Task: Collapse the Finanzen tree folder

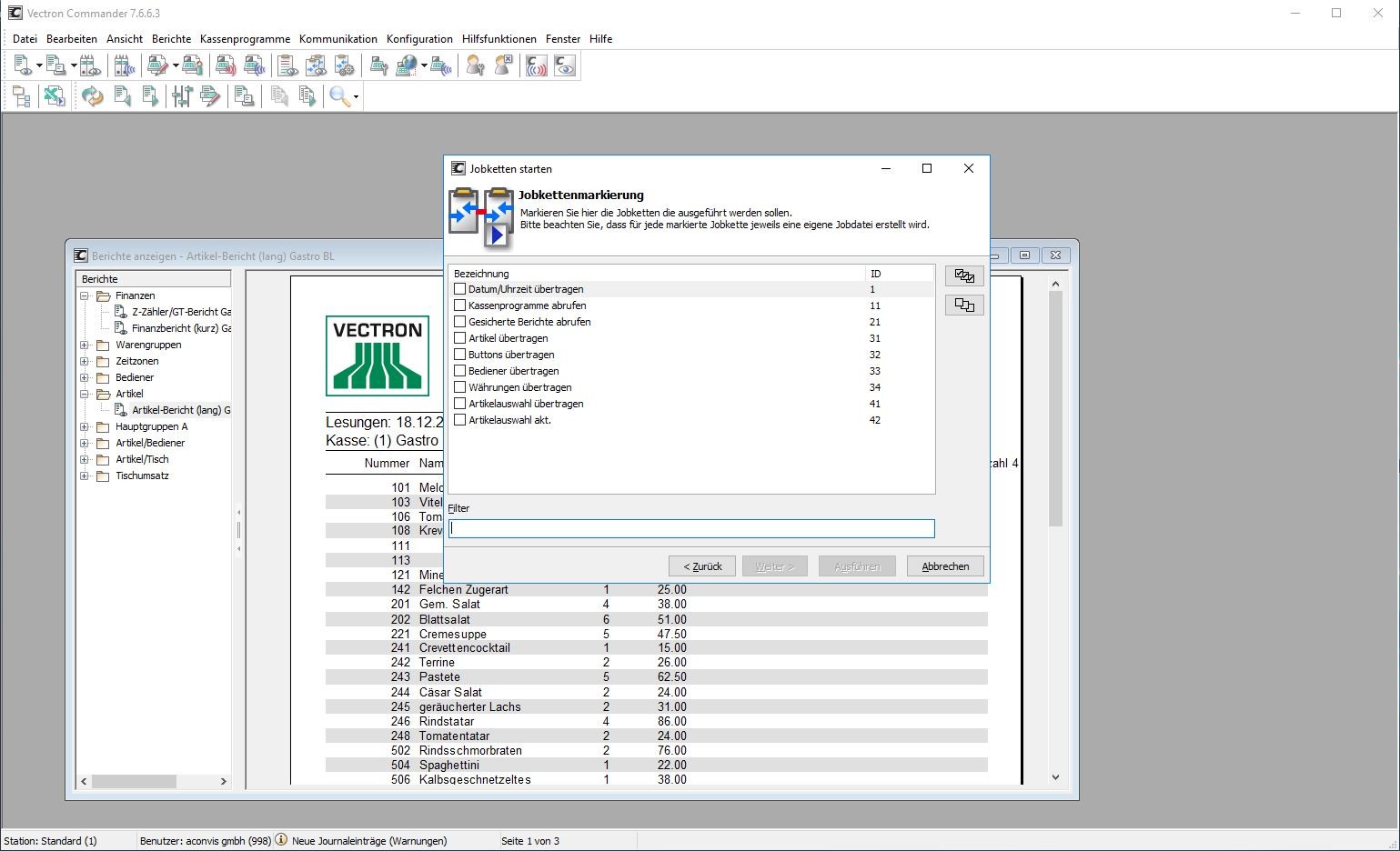Action: 85,295
